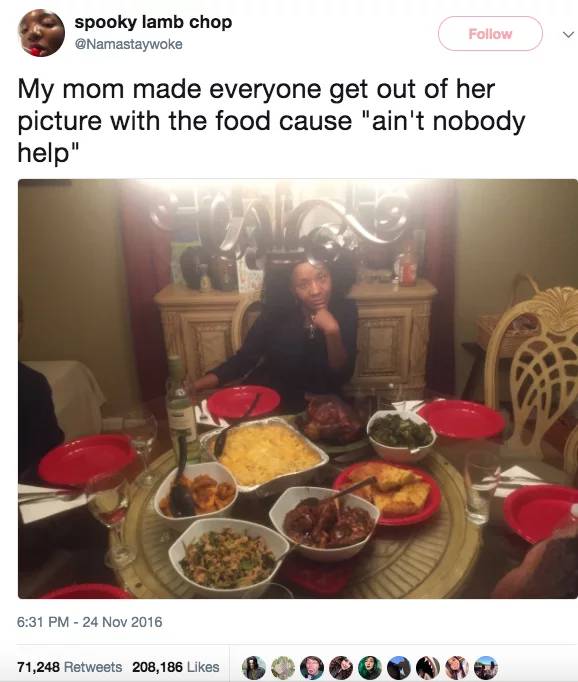This screenshot has width=578, height=682.
Task: Open spooky lamb chop's profile avatar
Action: coord(41,33)
